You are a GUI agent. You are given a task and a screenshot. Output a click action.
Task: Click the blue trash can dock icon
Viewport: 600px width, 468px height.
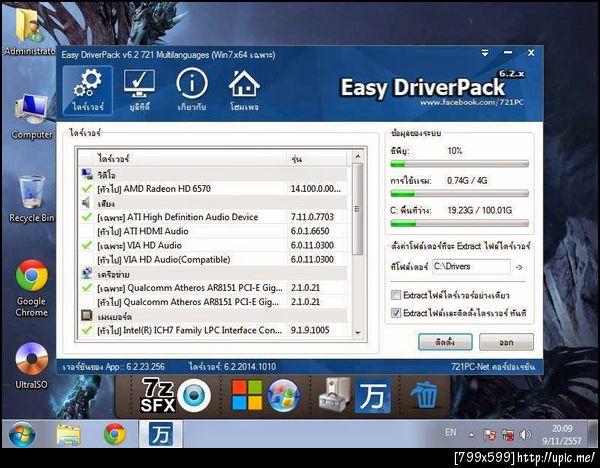[x=424, y=395]
